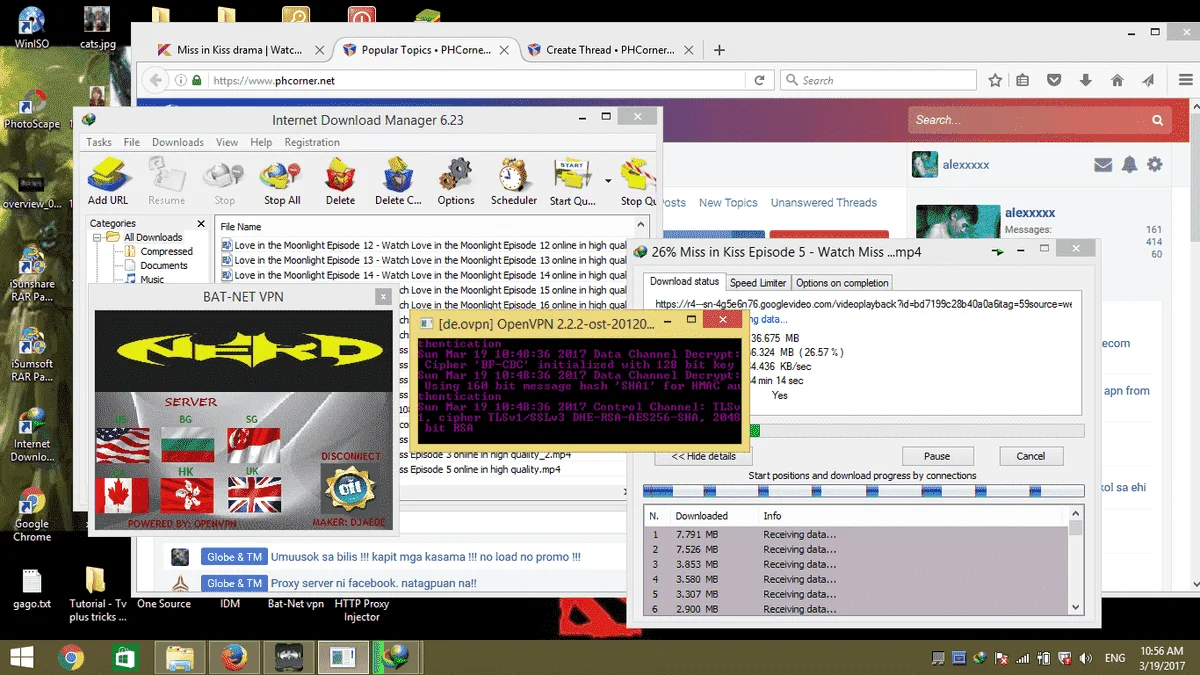The height and width of the screenshot is (675, 1200).
Task: Open the New Topics link
Action: coord(728,203)
